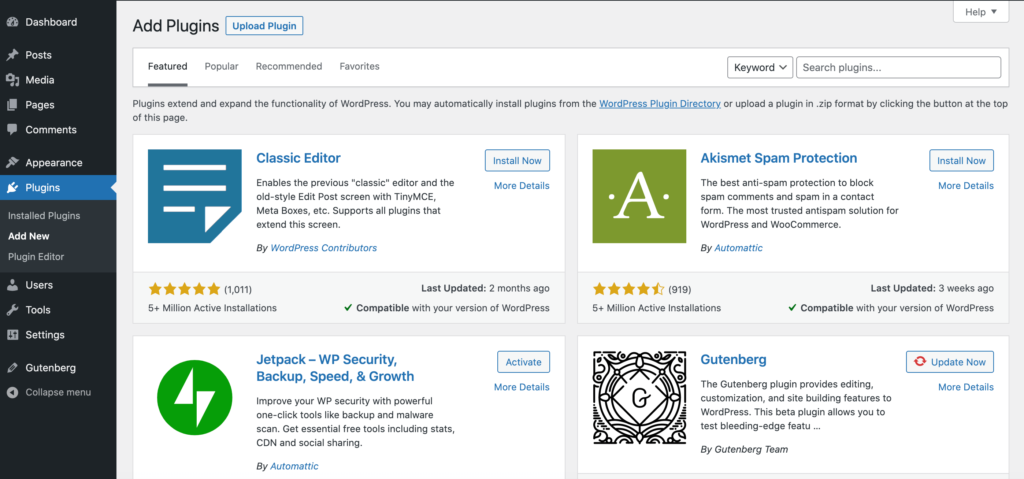Install the Classic Editor plugin
This screenshot has width=1024, height=479.
(x=517, y=161)
